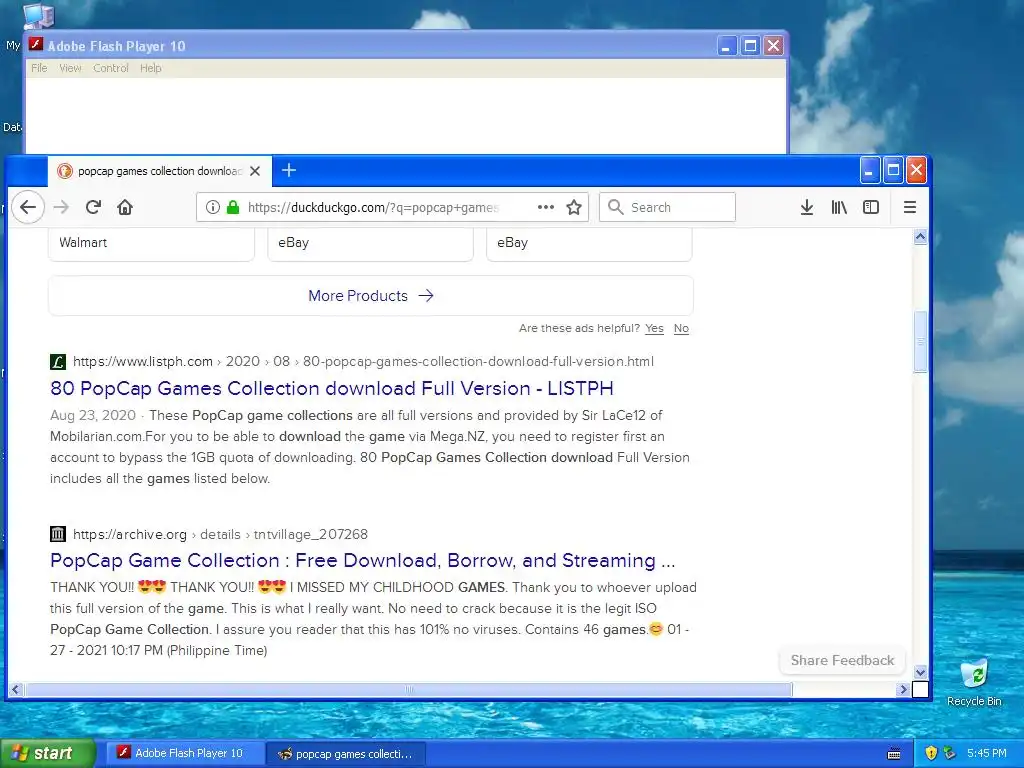Bookmark this page with the star
This screenshot has height=768, width=1024.
[574, 207]
